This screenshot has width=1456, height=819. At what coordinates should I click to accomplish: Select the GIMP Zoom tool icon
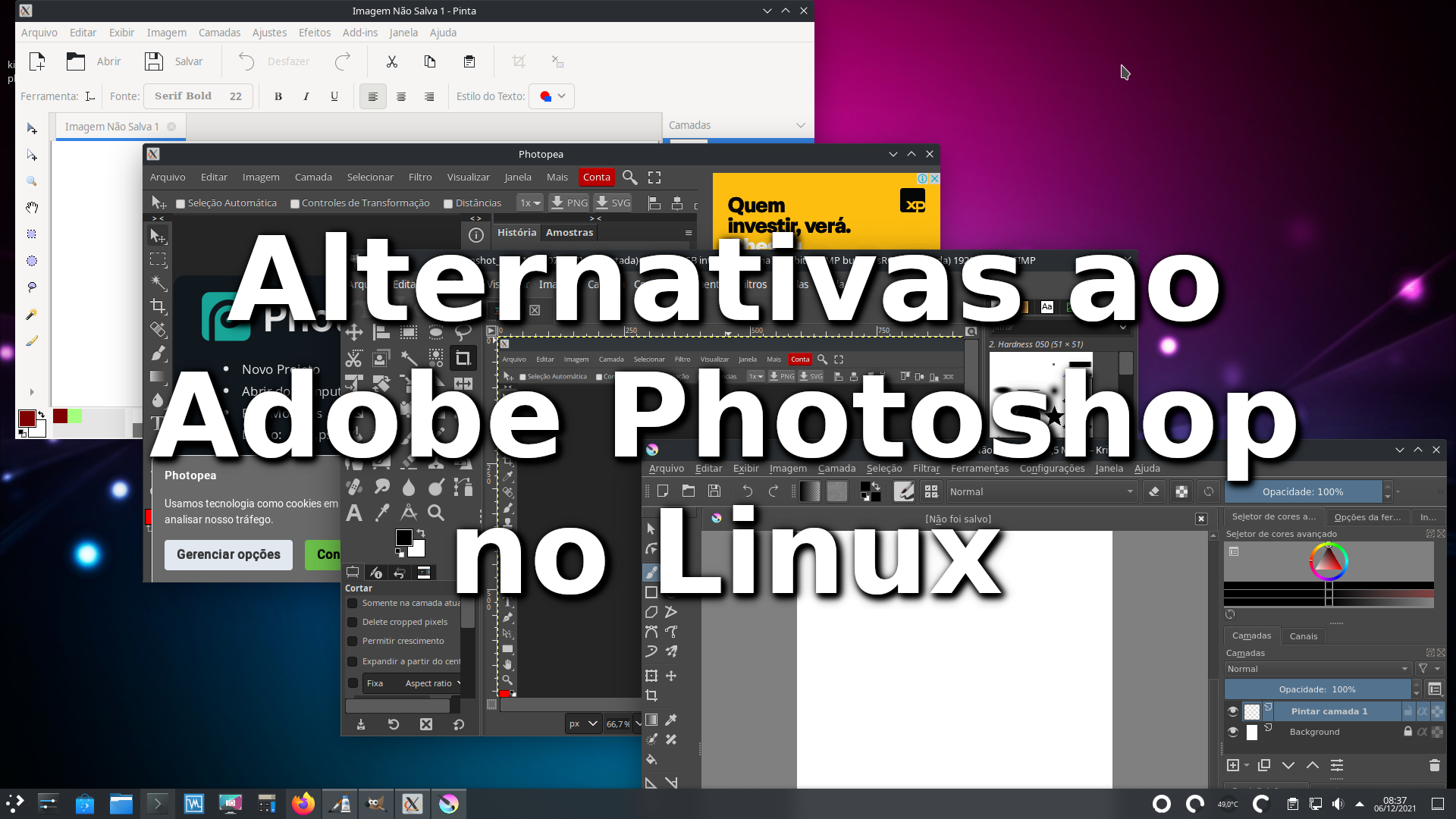click(x=436, y=513)
